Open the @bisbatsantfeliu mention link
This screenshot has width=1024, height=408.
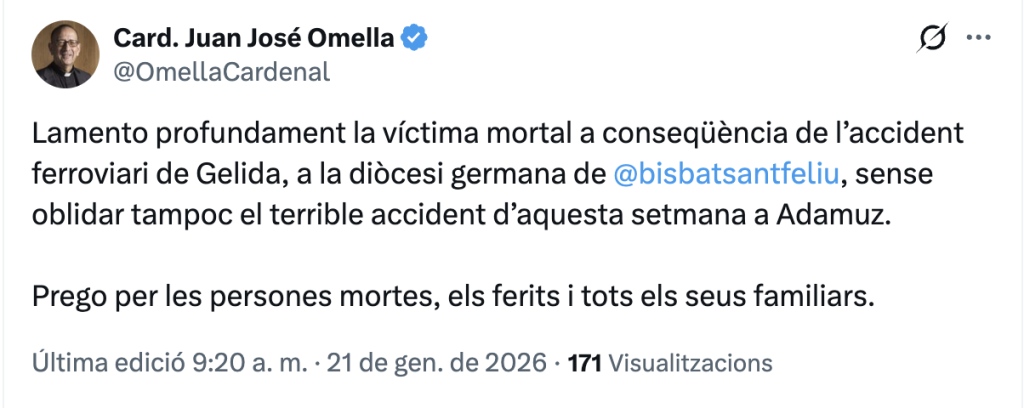coord(727,177)
